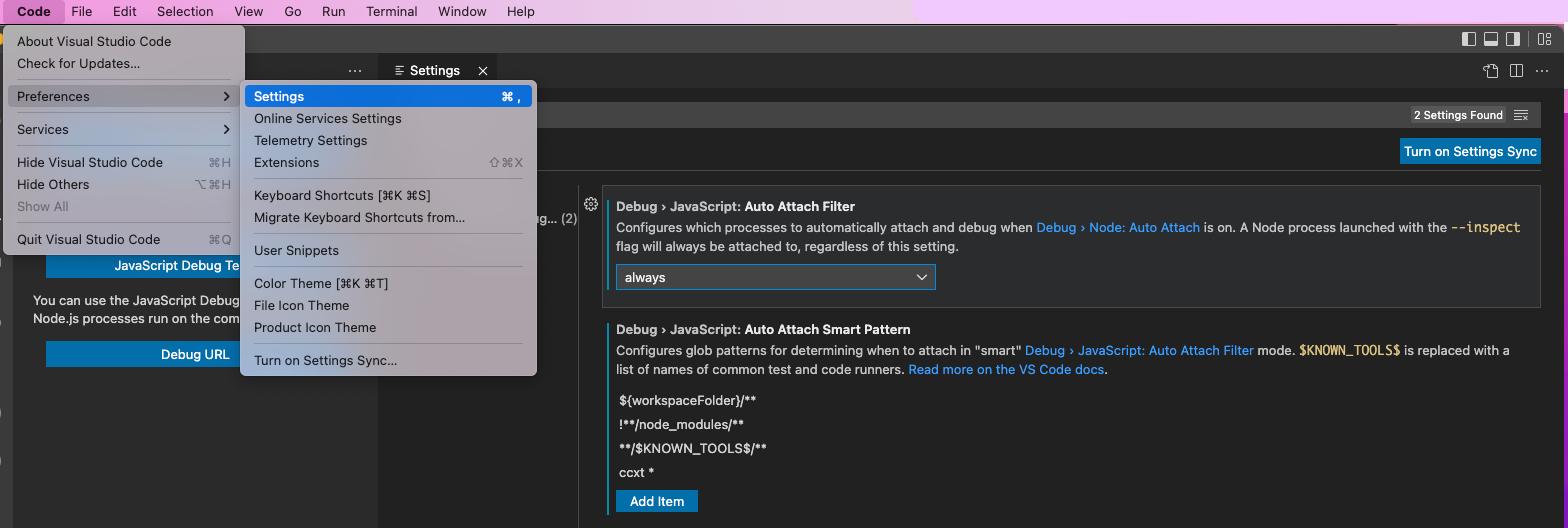This screenshot has width=1568, height=528.
Task: Toggle the primary side bar layout icon
Action: [1469, 39]
